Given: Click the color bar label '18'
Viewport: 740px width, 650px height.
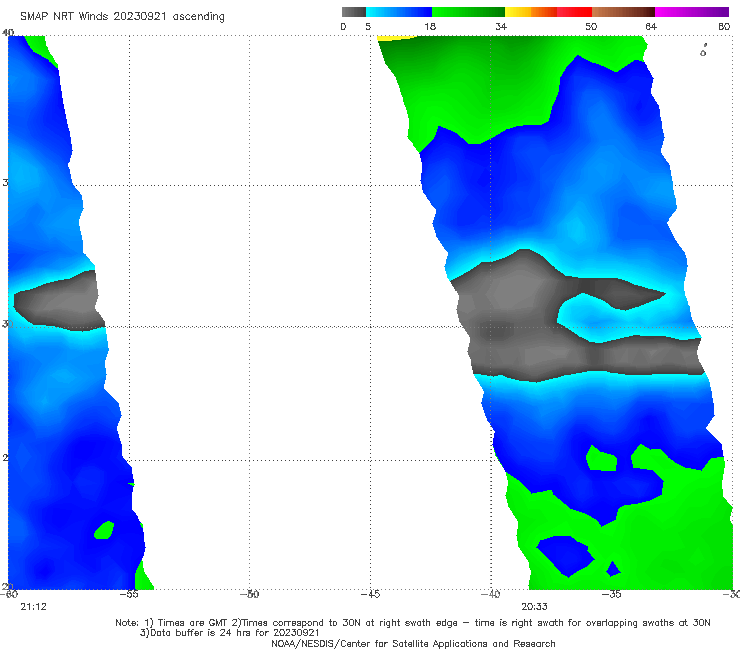Looking at the screenshot, I should pyautogui.click(x=430, y=27).
